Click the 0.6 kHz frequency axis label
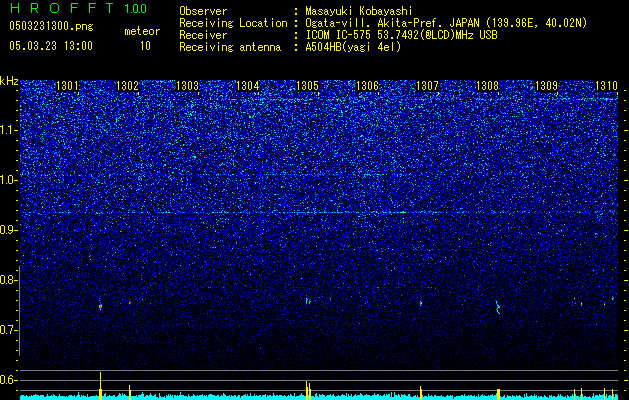This screenshot has height=400, width=629. click(x=9, y=380)
